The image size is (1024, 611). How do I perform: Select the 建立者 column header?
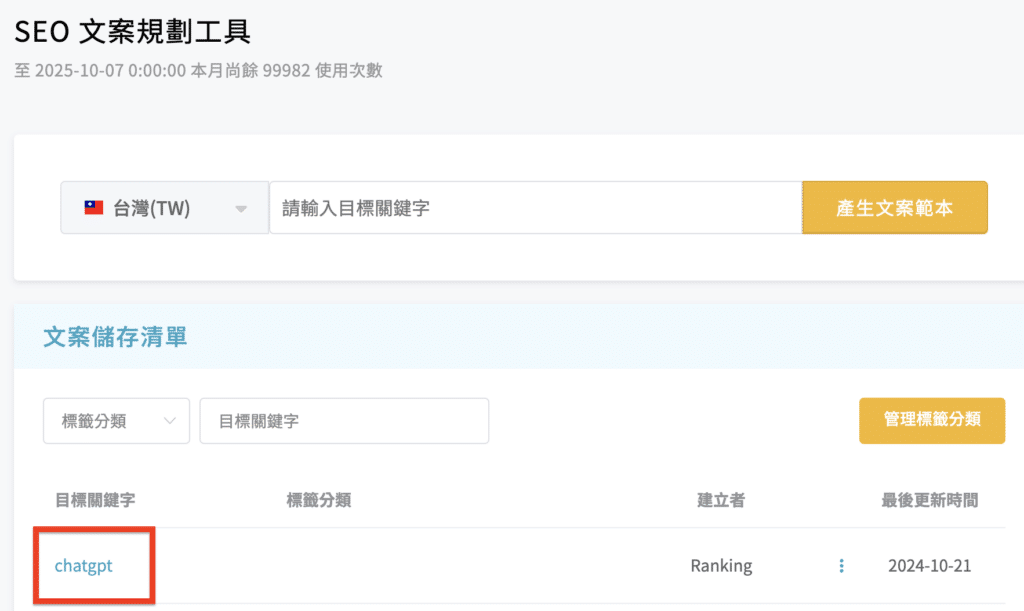(720, 499)
